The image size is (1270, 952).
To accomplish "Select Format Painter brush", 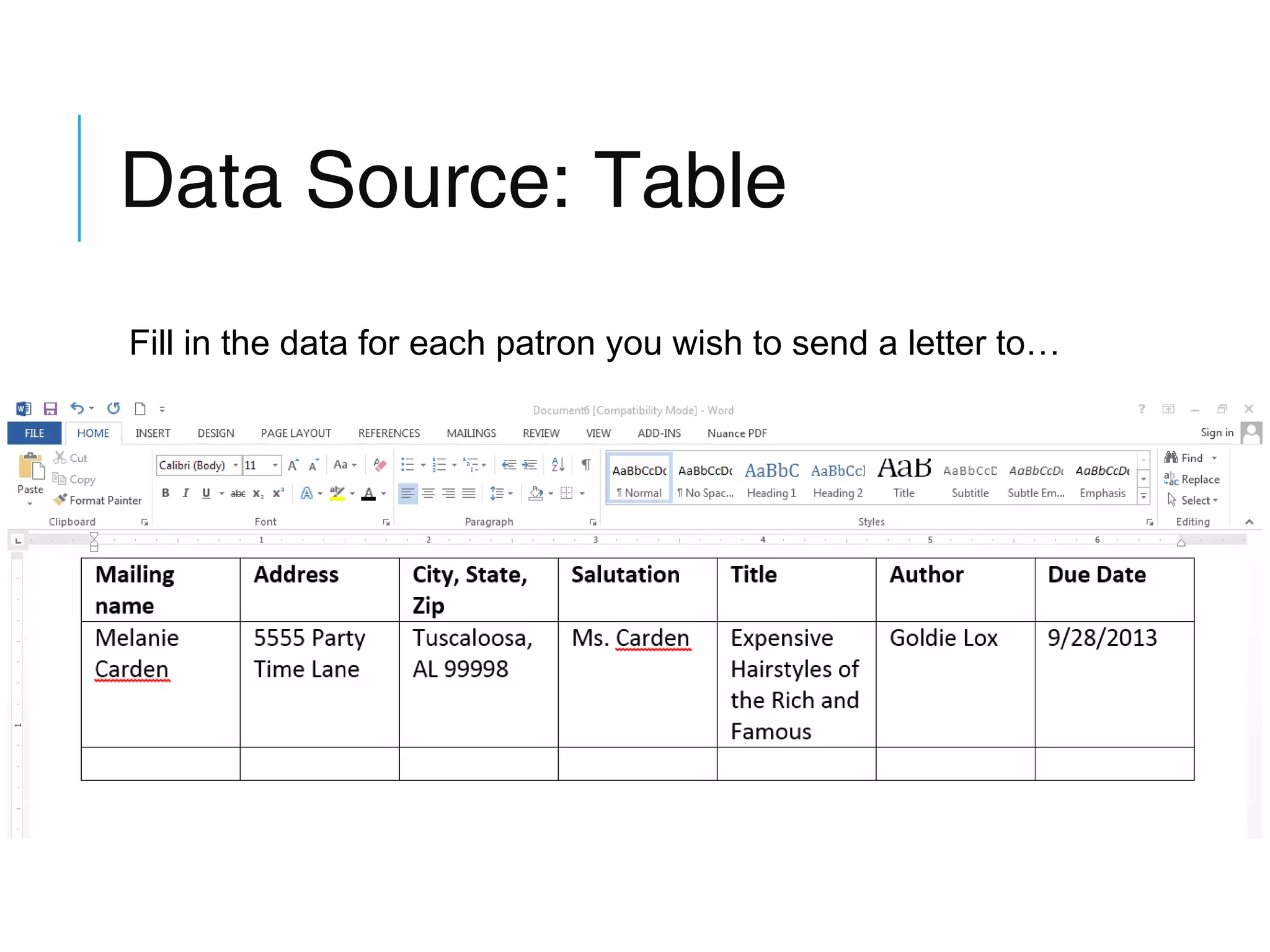I will (97, 500).
